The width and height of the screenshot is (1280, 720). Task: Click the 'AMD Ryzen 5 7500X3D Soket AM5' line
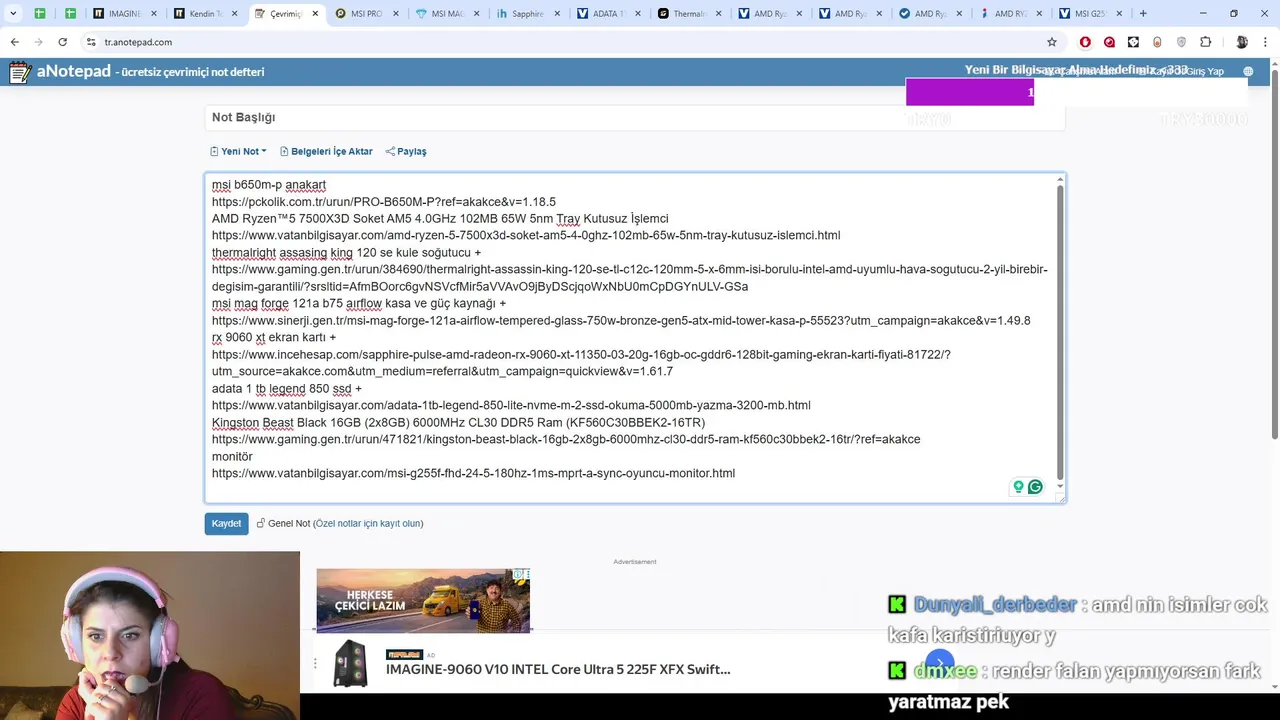[440, 219]
